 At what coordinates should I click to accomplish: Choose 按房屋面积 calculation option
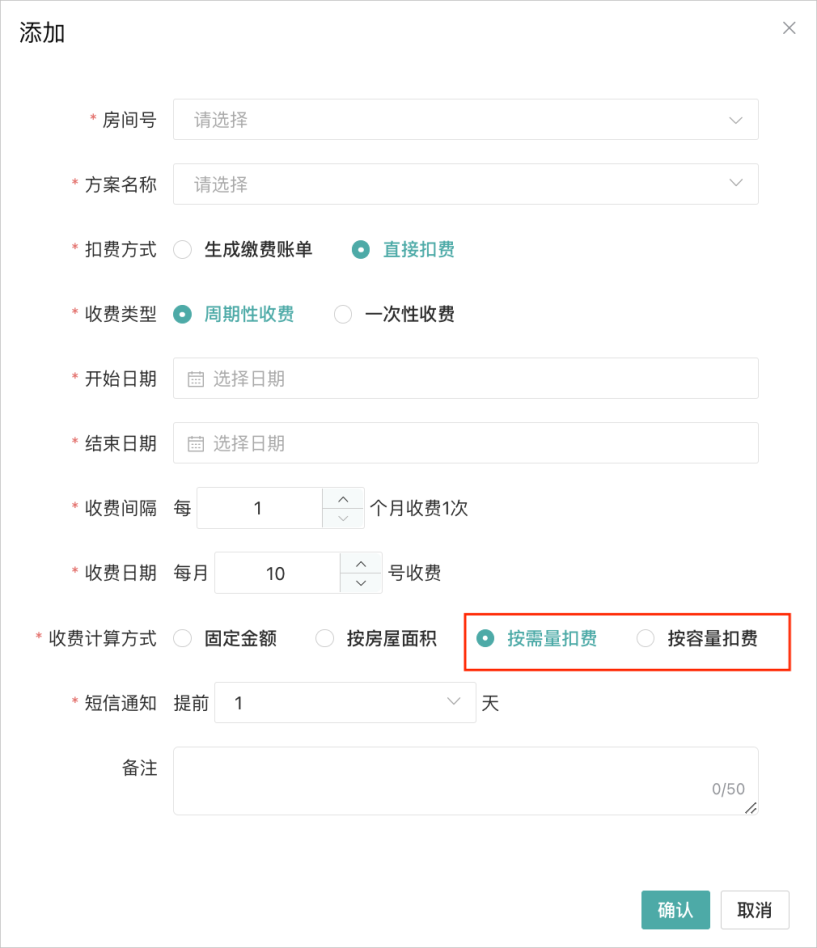pyautogui.click(x=325, y=638)
